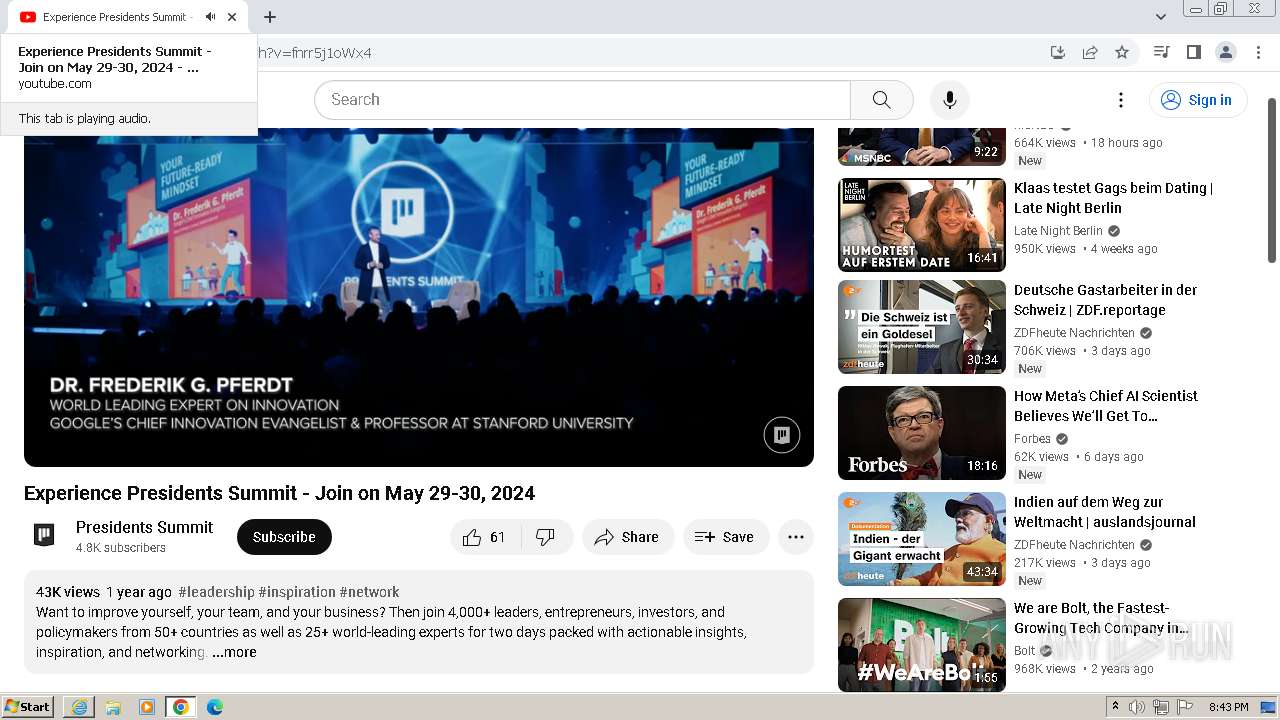
Task: Expand the tab search chevron
Action: pyautogui.click(x=1161, y=17)
